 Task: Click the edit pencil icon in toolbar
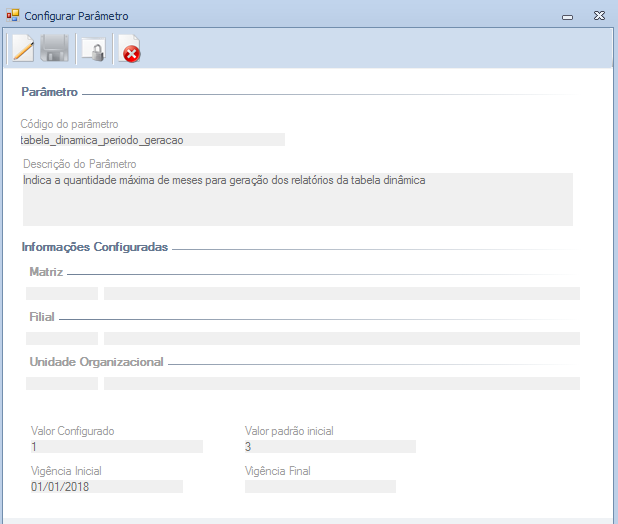click(x=22, y=48)
